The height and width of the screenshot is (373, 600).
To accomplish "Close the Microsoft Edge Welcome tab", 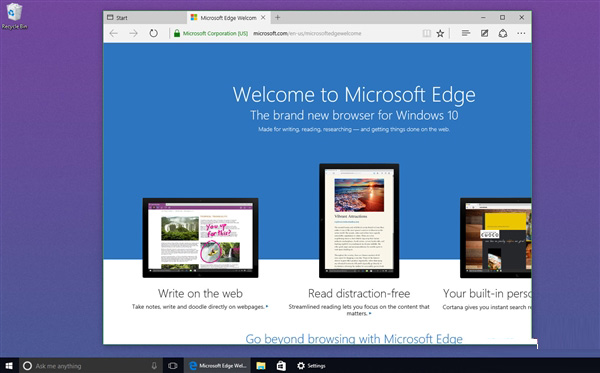I will pos(263,17).
